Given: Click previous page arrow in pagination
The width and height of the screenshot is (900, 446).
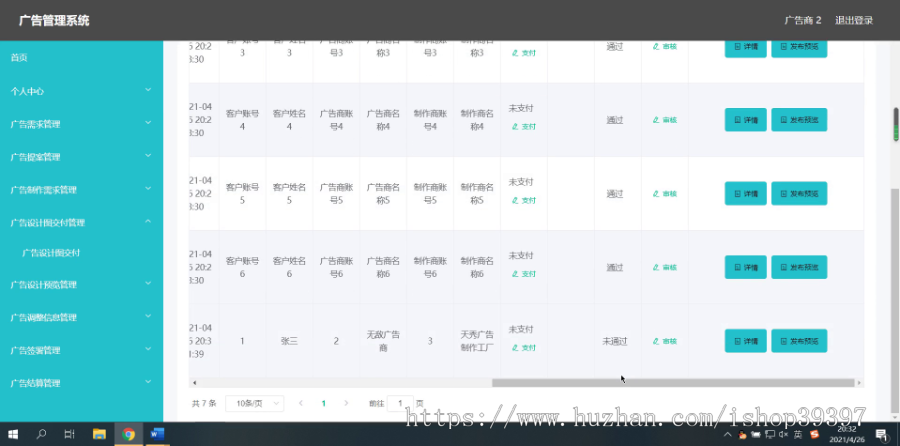Looking at the screenshot, I should point(301,403).
